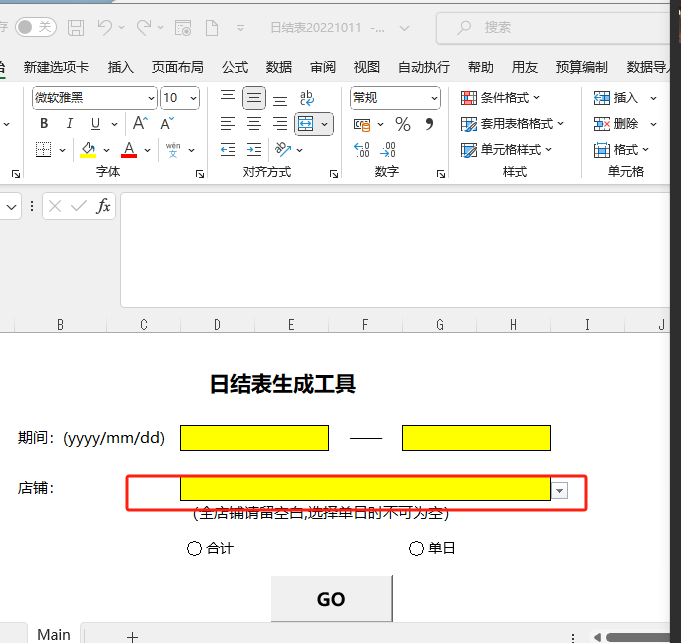The width and height of the screenshot is (681, 643).
Task: Switch to the 公式 ribbon tab
Action: pyautogui.click(x=235, y=67)
